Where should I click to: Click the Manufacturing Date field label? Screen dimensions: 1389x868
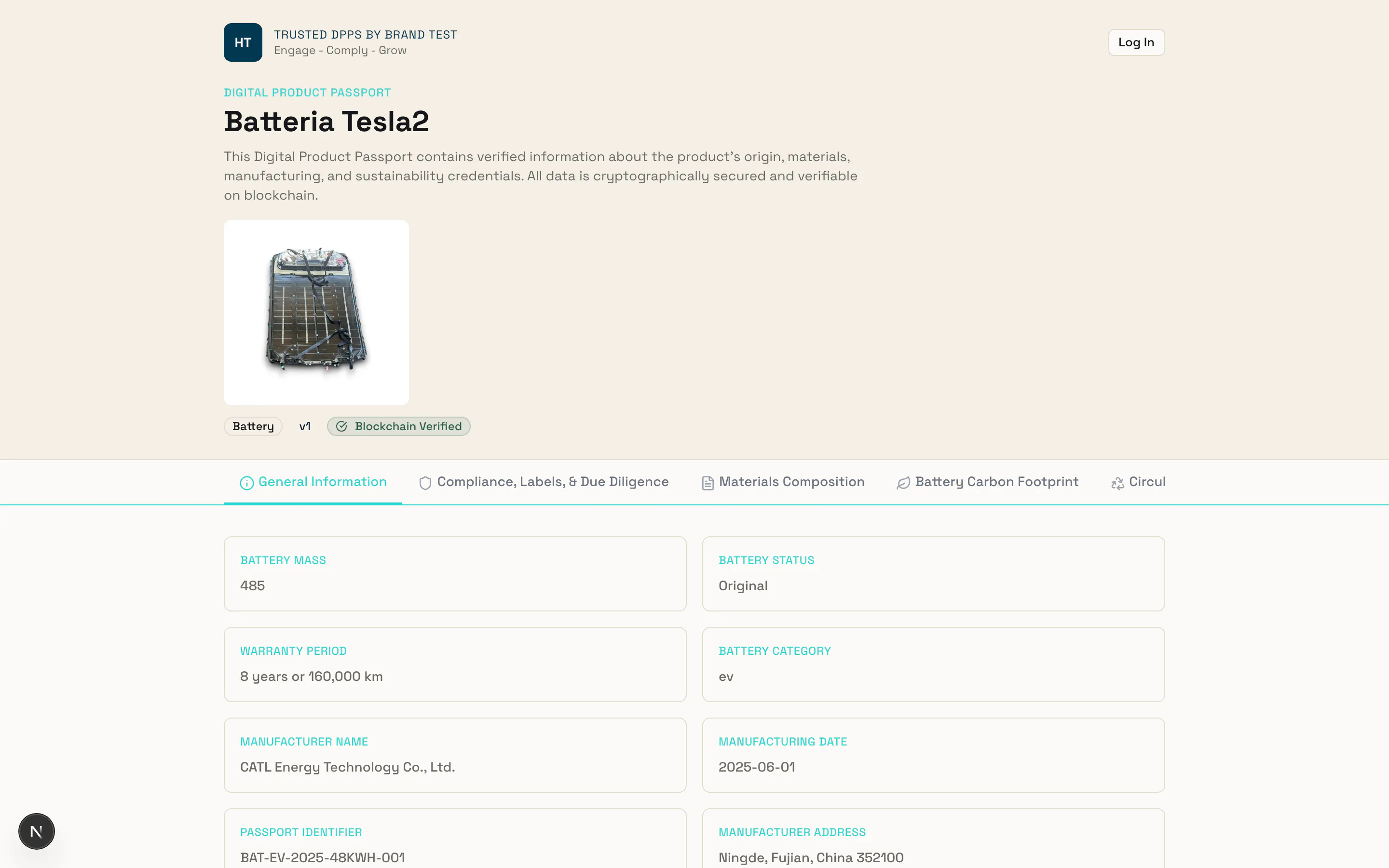point(782,742)
